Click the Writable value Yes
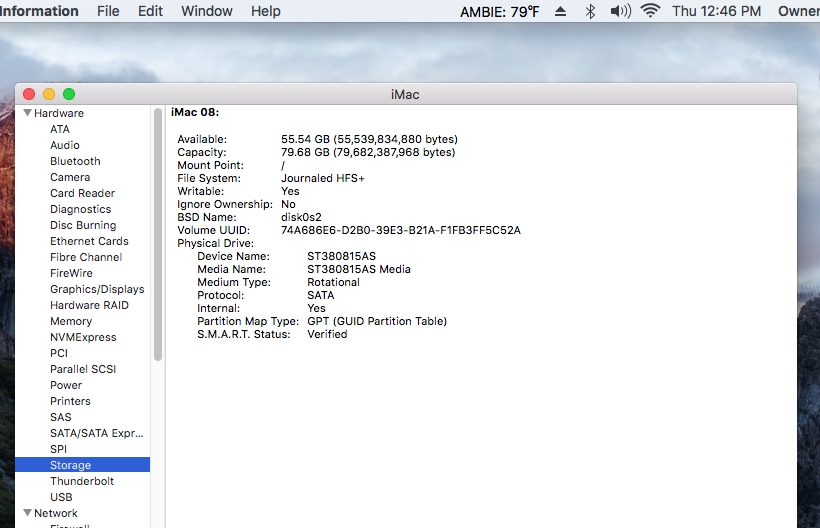This screenshot has width=820, height=528. pos(290,191)
